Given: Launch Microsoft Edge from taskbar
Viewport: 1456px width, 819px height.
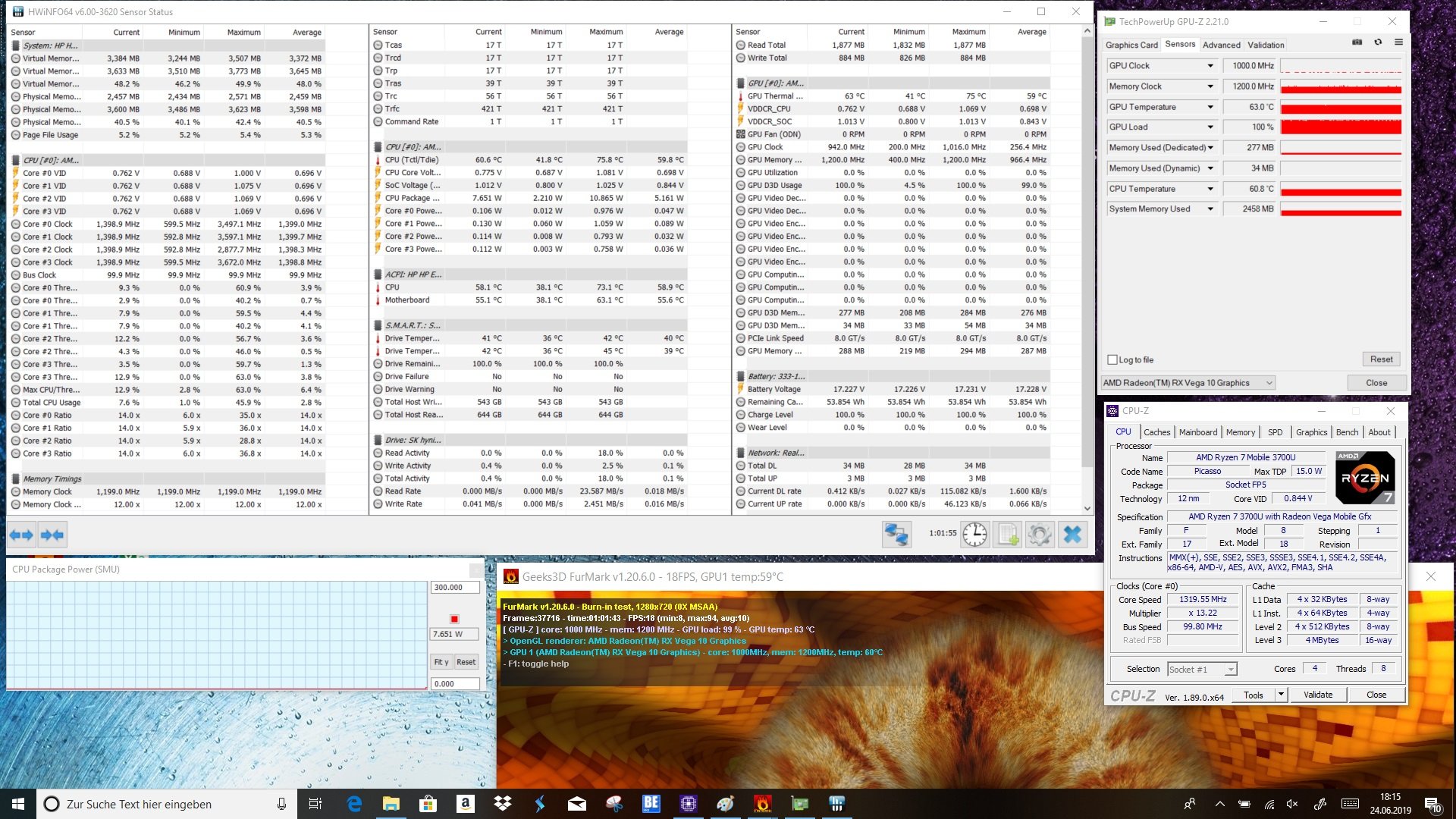Looking at the screenshot, I should [354, 804].
